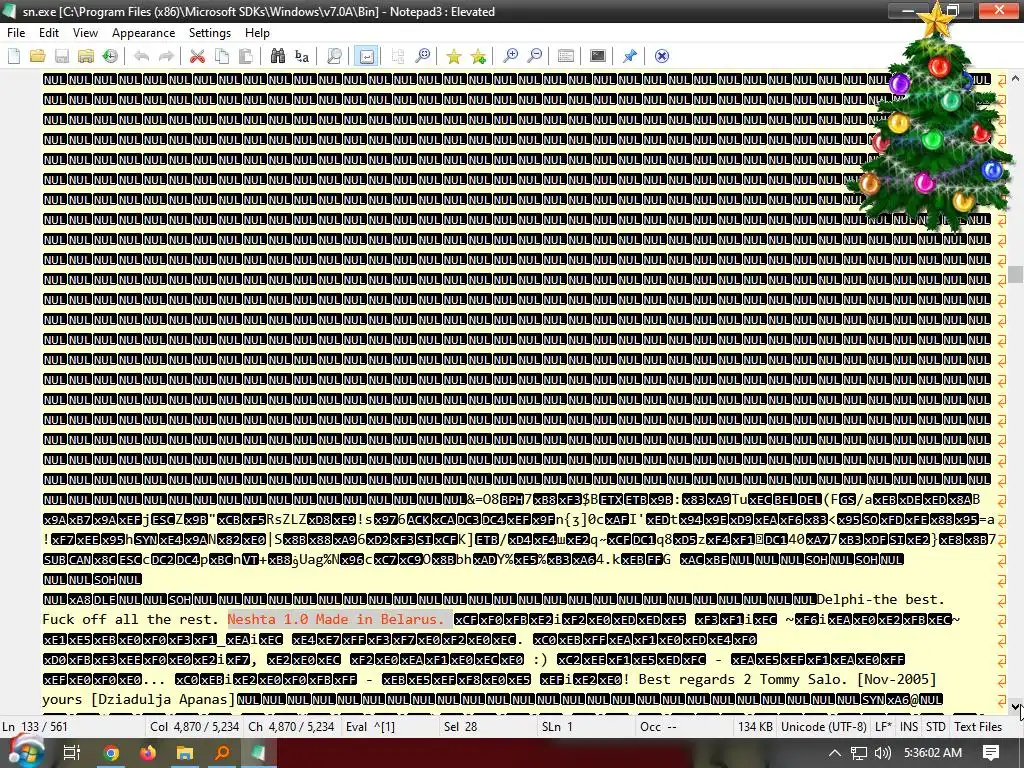Viewport: 1024px width, 768px height.
Task: Open the Edit menu
Action: [x=48, y=33]
